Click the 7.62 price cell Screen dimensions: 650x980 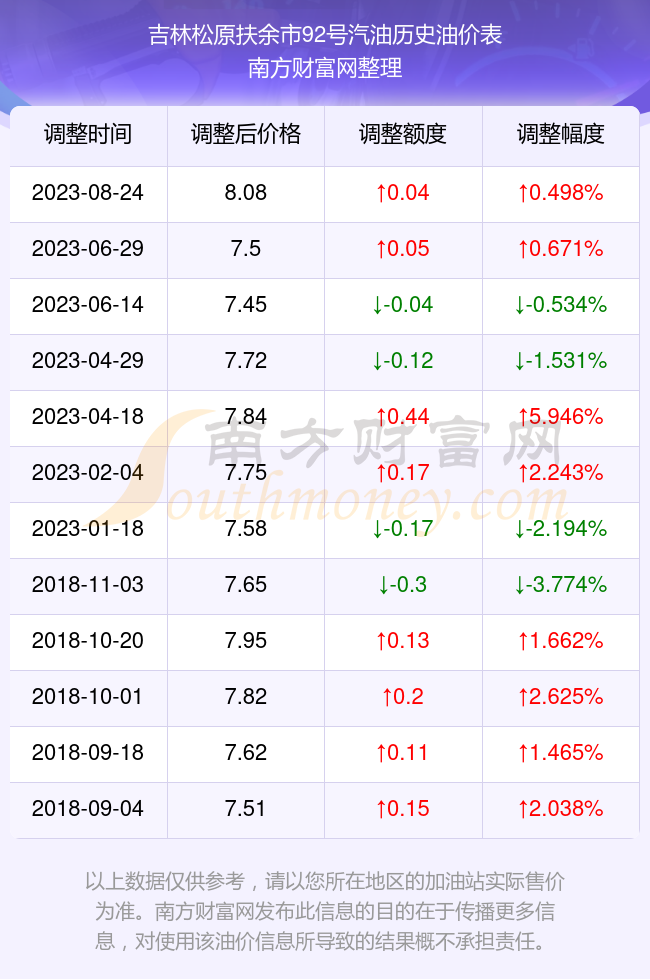[x=246, y=752]
